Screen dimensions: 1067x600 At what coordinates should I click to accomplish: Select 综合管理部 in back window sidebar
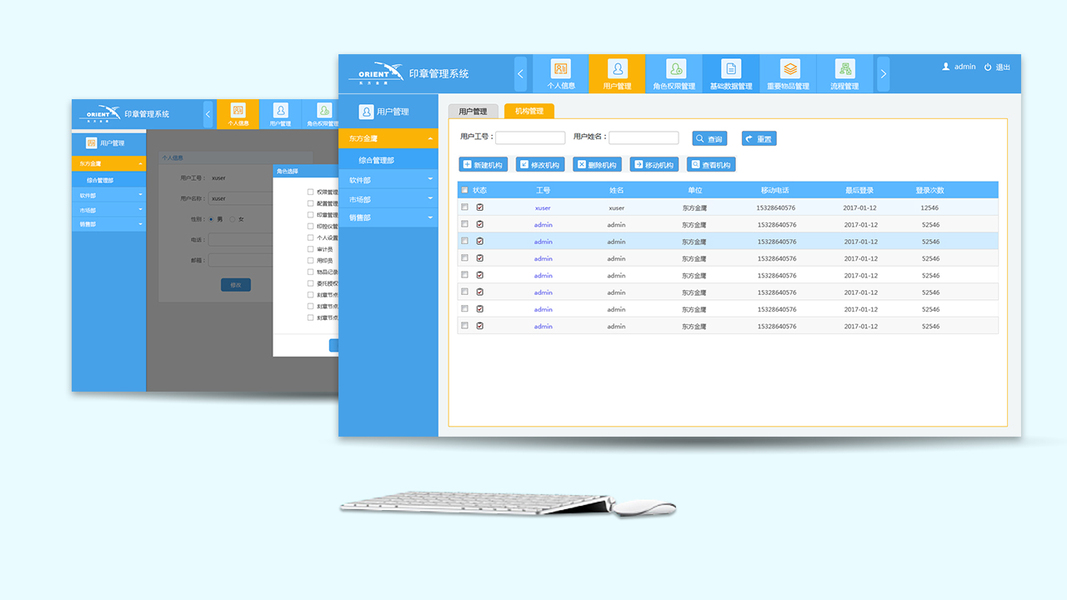pos(109,180)
